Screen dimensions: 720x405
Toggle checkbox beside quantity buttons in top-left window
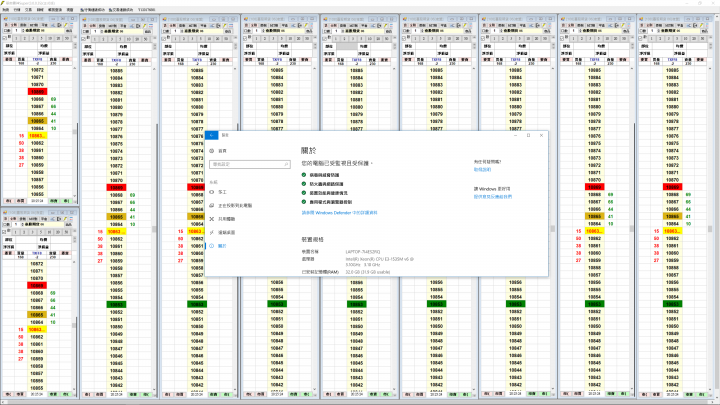click(6, 38)
